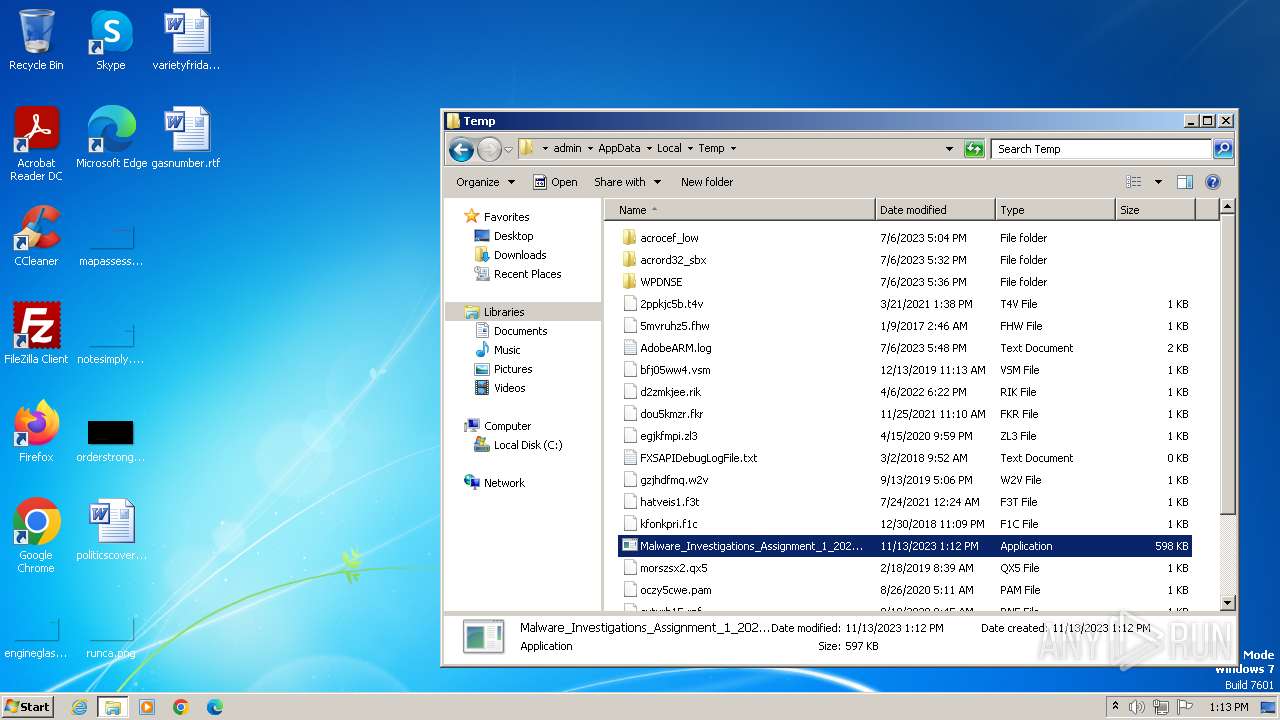Open recent pages dropdown beside Forward

pyautogui.click(x=508, y=150)
